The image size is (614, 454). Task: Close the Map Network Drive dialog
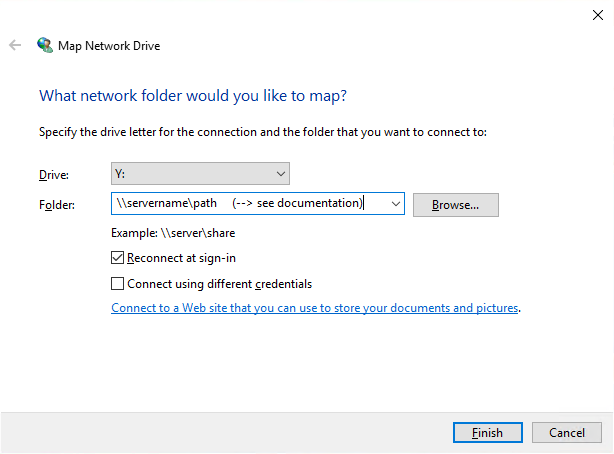pos(597,14)
